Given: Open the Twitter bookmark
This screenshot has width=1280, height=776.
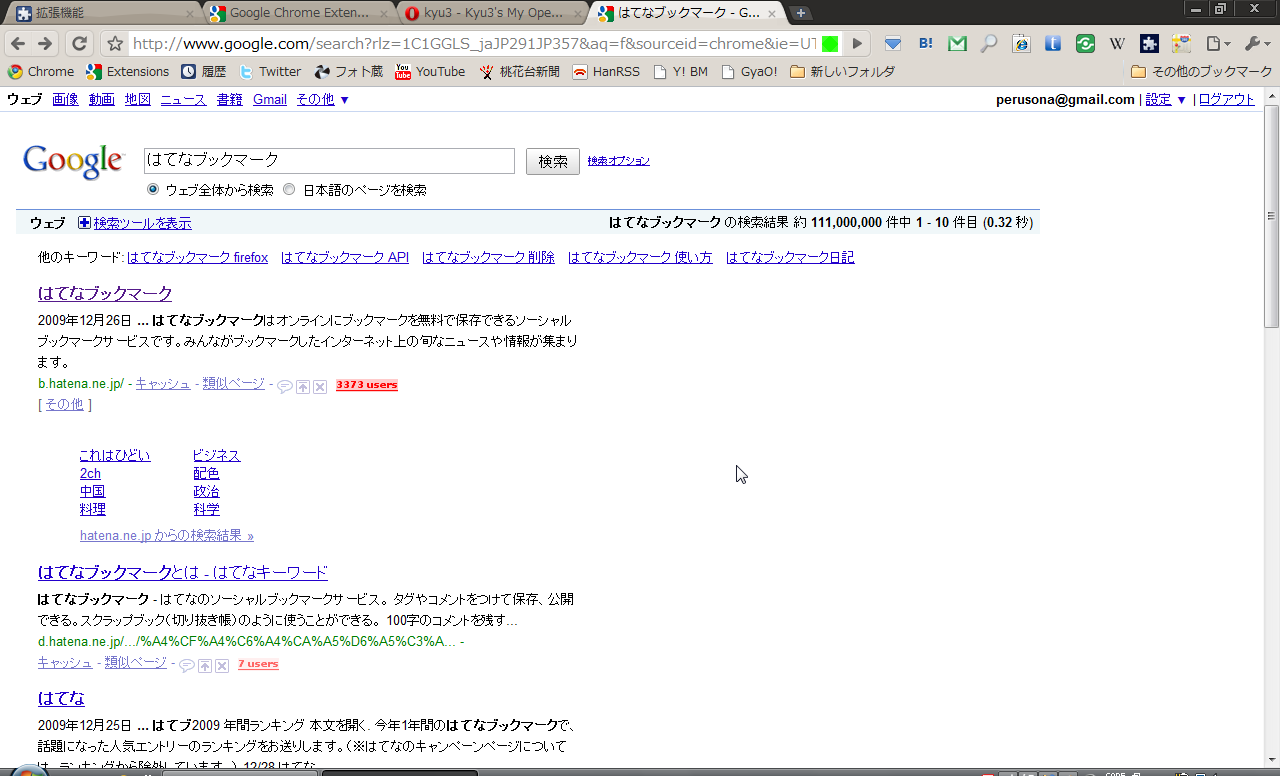Looking at the screenshot, I should pyautogui.click(x=270, y=72).
